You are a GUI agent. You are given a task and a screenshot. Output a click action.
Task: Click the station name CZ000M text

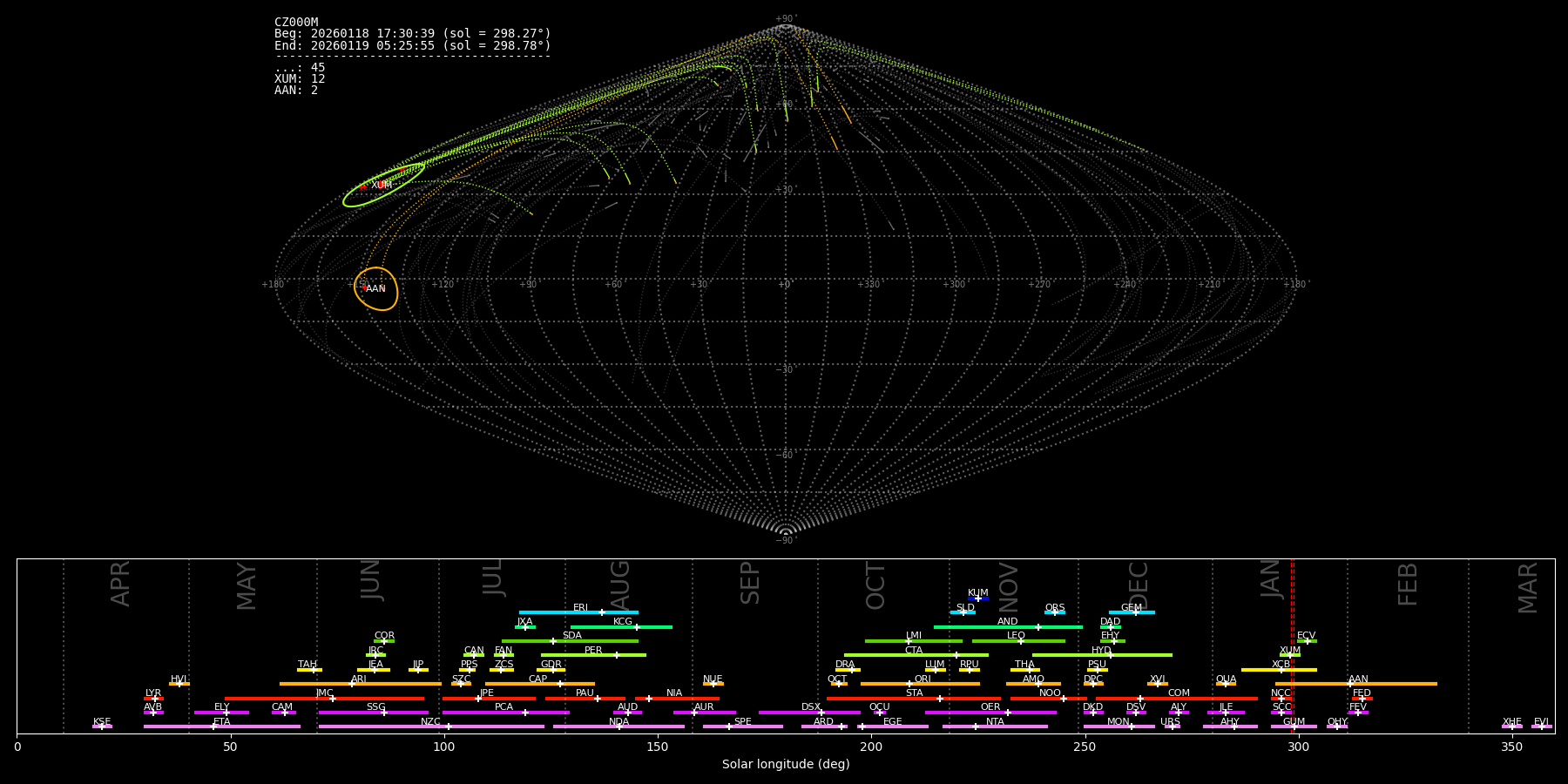pyautogui.click(x=296, y=23)
